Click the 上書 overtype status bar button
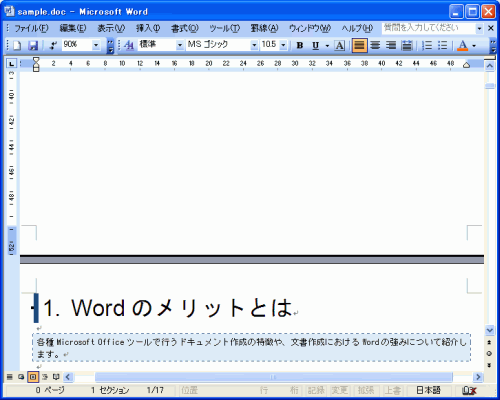 tap(392, 390)
